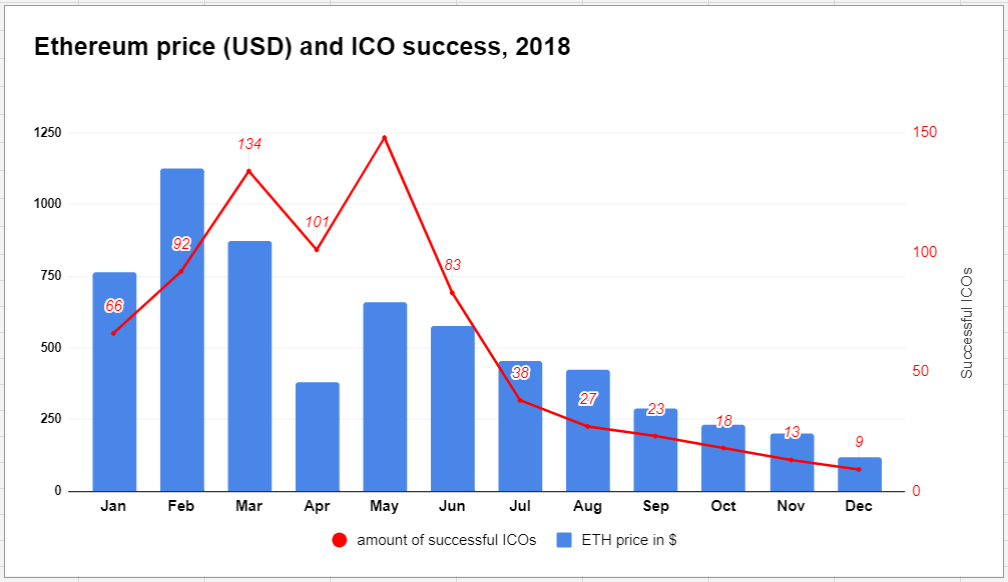Click the 'Successful ICOs' right axis title
This screenshot has width=1008, height=582.
point(967,322)
